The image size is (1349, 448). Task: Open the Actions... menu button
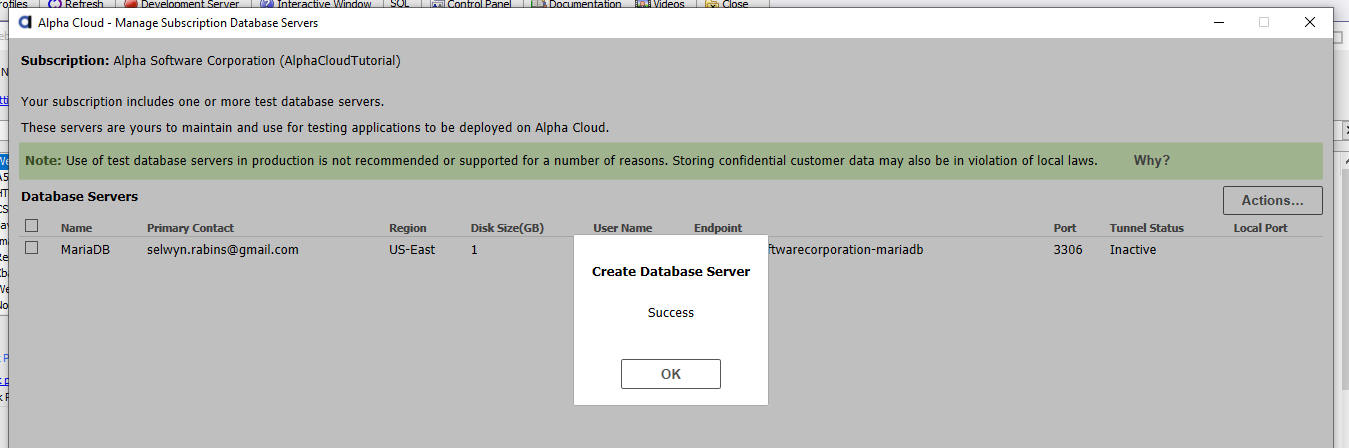pos(1272,200)
